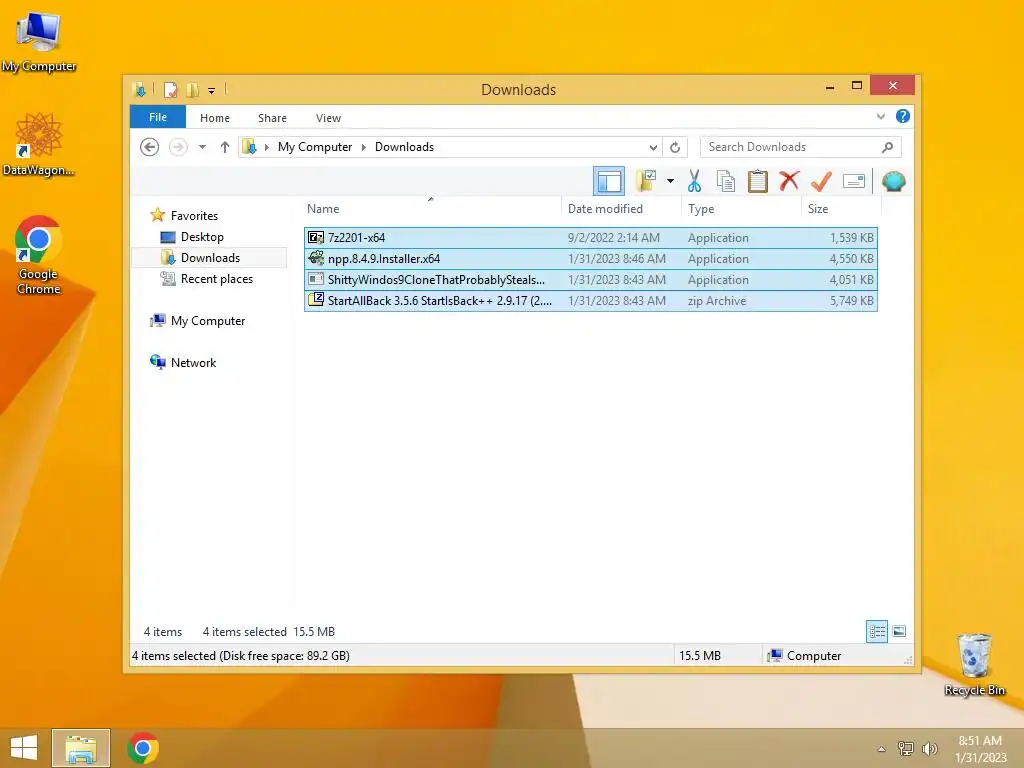Expand the folder options dropdown arrow
Screen dimensions: 1024x768
click(x=670, y=181)
